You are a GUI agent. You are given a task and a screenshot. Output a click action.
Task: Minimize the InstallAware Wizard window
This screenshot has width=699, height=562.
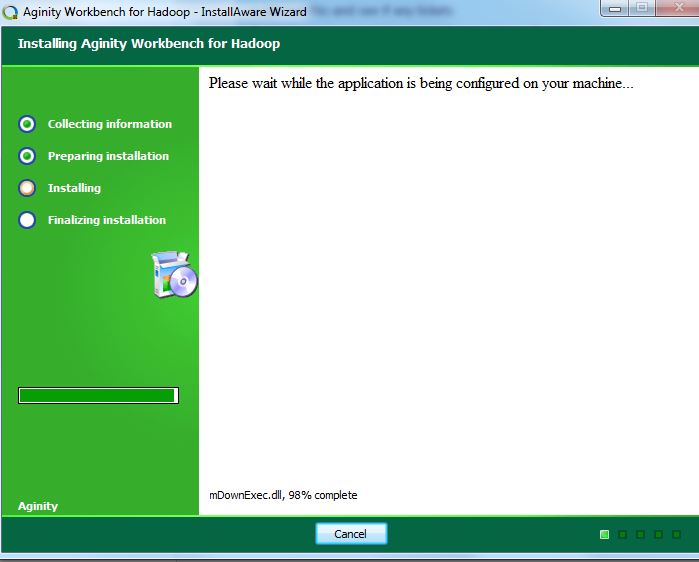pos(615,8)
